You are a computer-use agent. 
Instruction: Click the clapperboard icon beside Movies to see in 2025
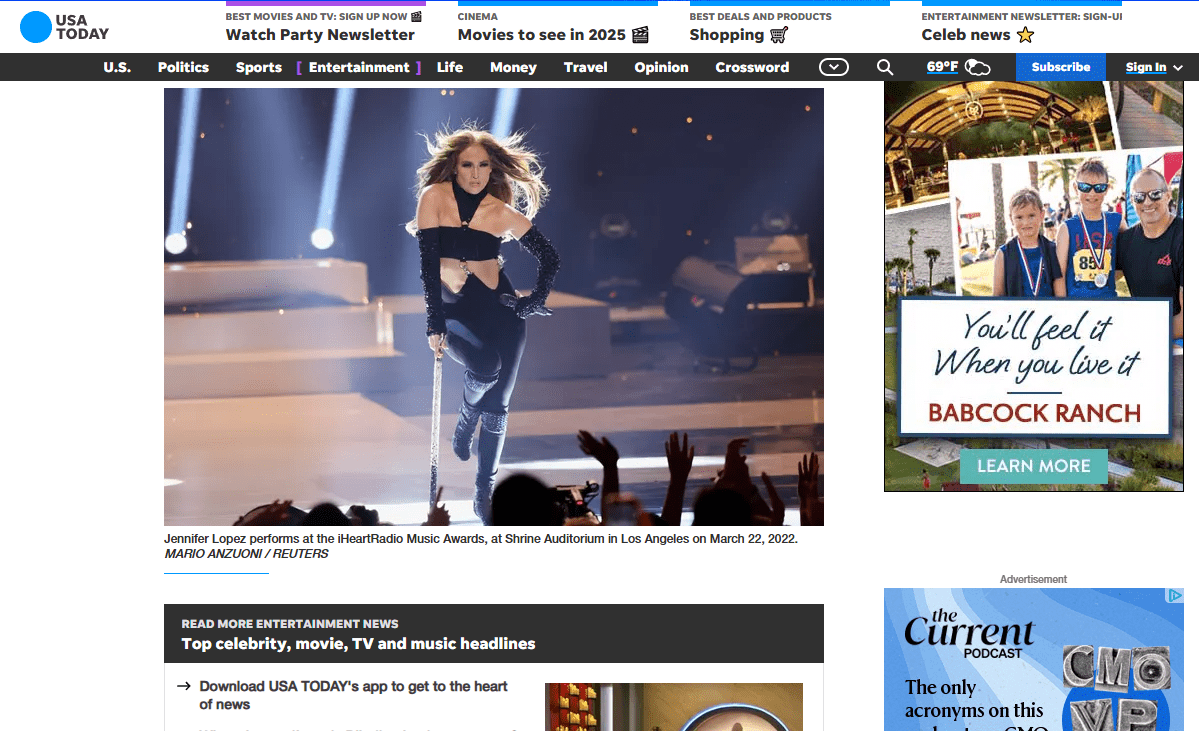tap(640, 34)
